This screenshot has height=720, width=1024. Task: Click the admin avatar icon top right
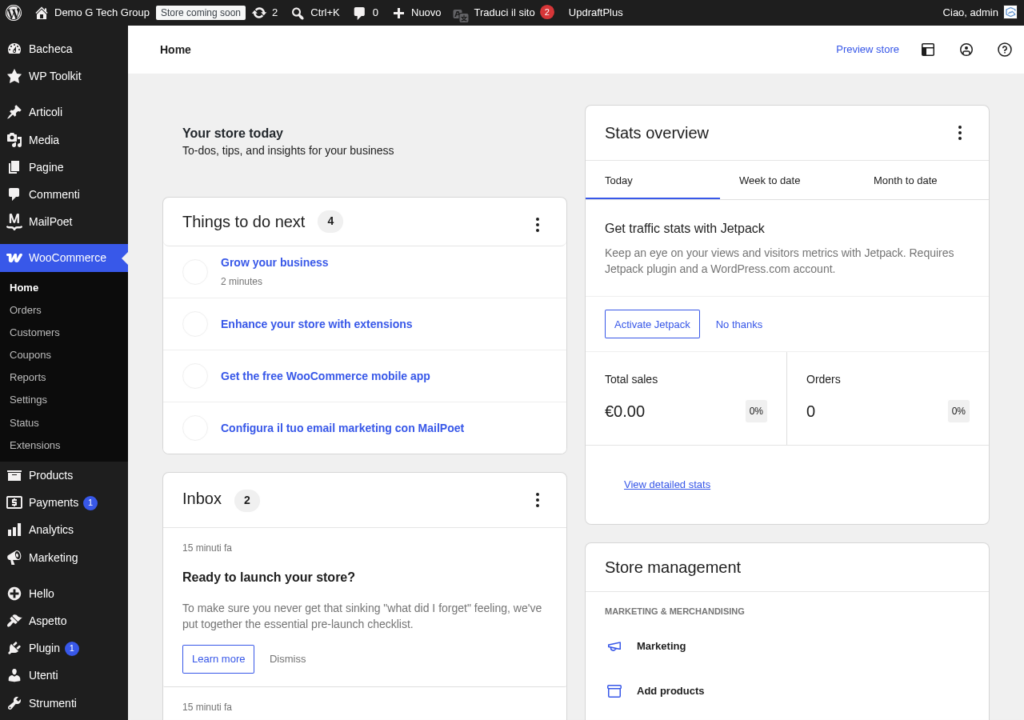click(1010, 12)
